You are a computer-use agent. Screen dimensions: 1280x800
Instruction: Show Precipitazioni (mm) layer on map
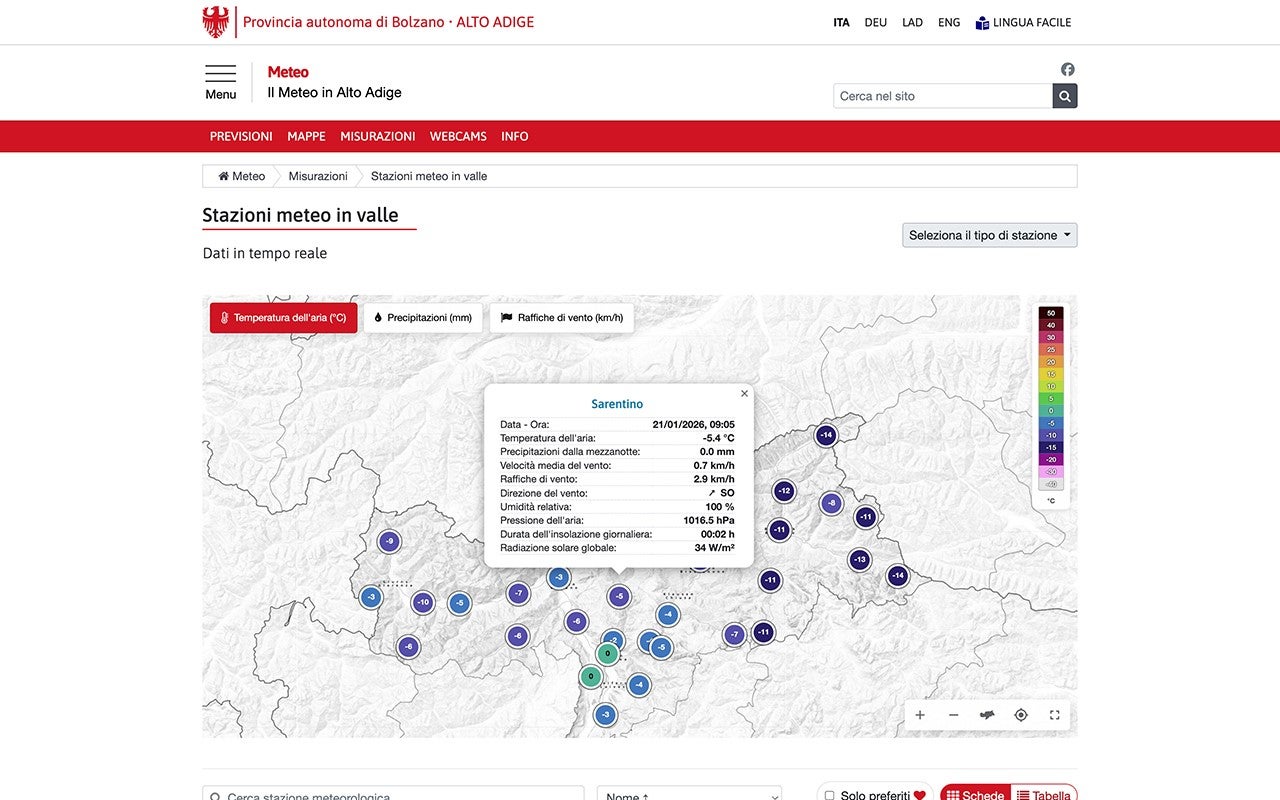(423, 318)
